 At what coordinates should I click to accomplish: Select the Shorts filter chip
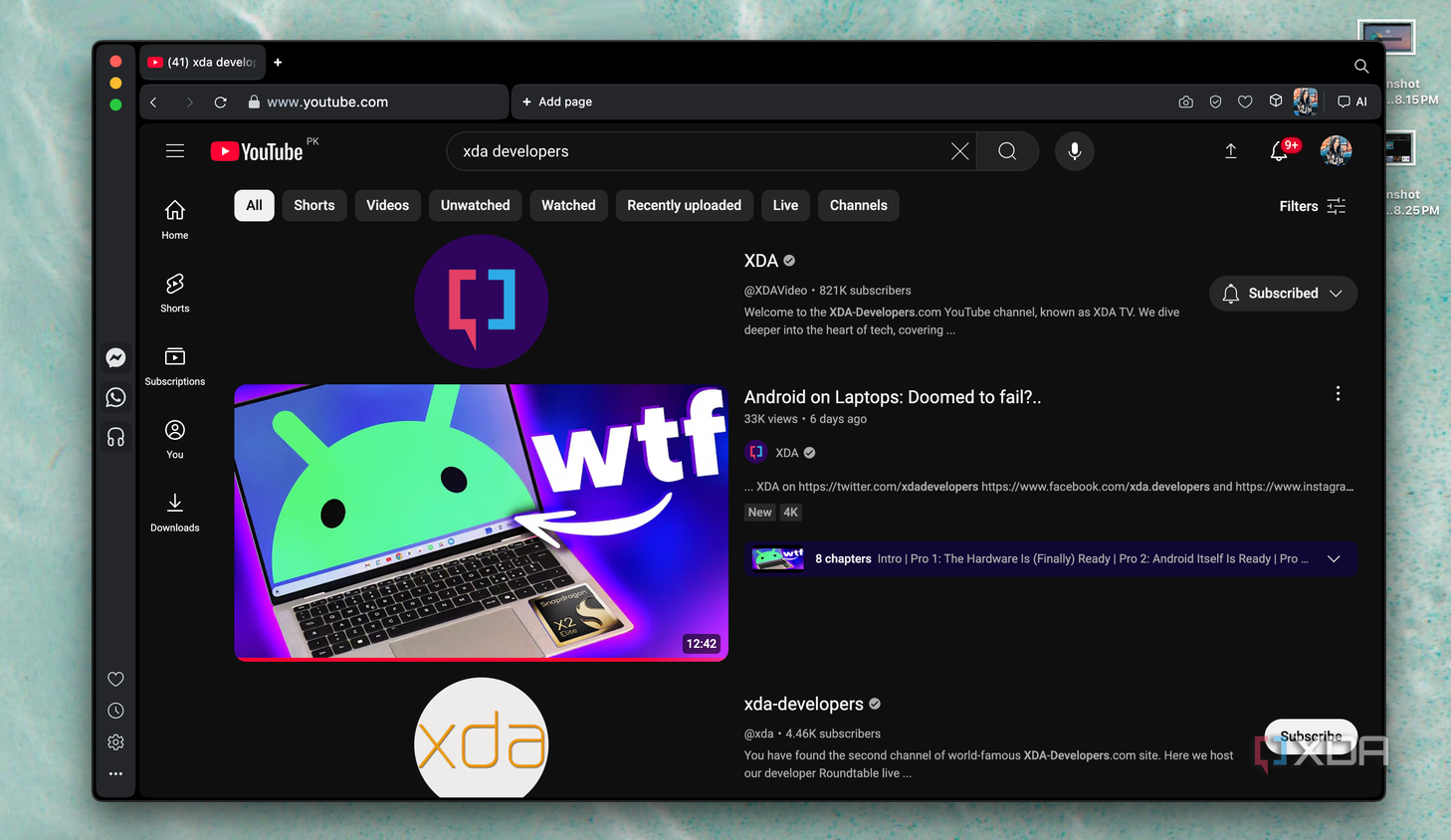pyautogui.click(x=314, y=205)
